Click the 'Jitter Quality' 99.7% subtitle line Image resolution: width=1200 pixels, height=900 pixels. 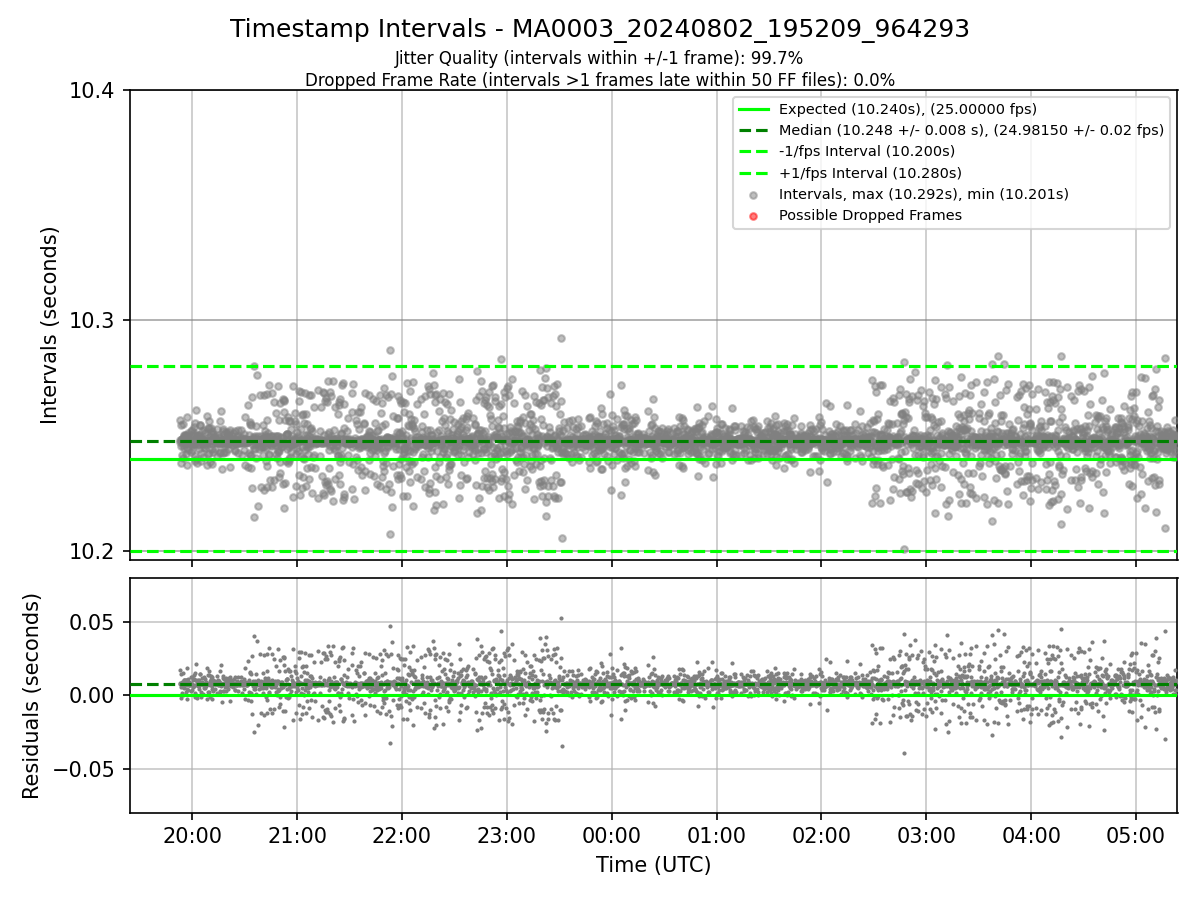coord(599,58)
